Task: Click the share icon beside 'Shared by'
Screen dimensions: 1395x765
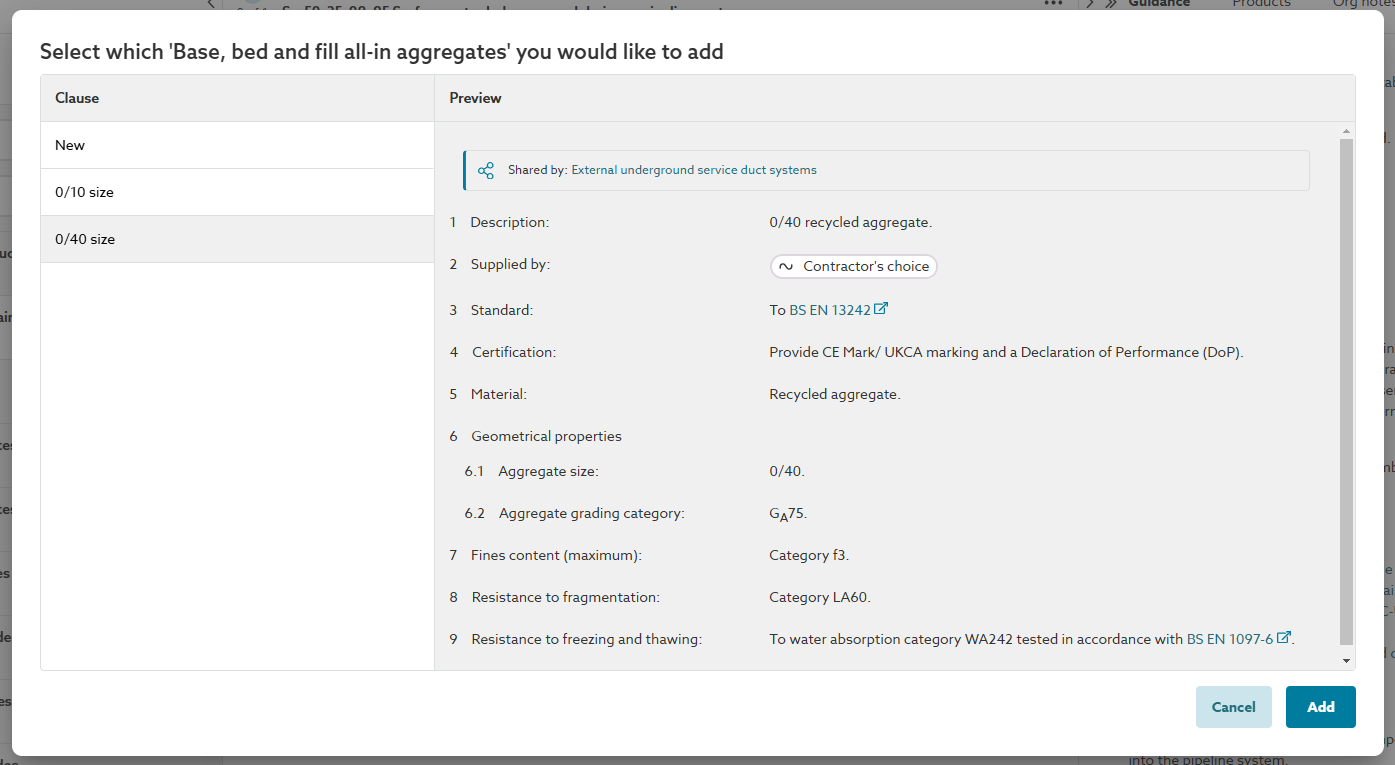Action: (486, 170)
